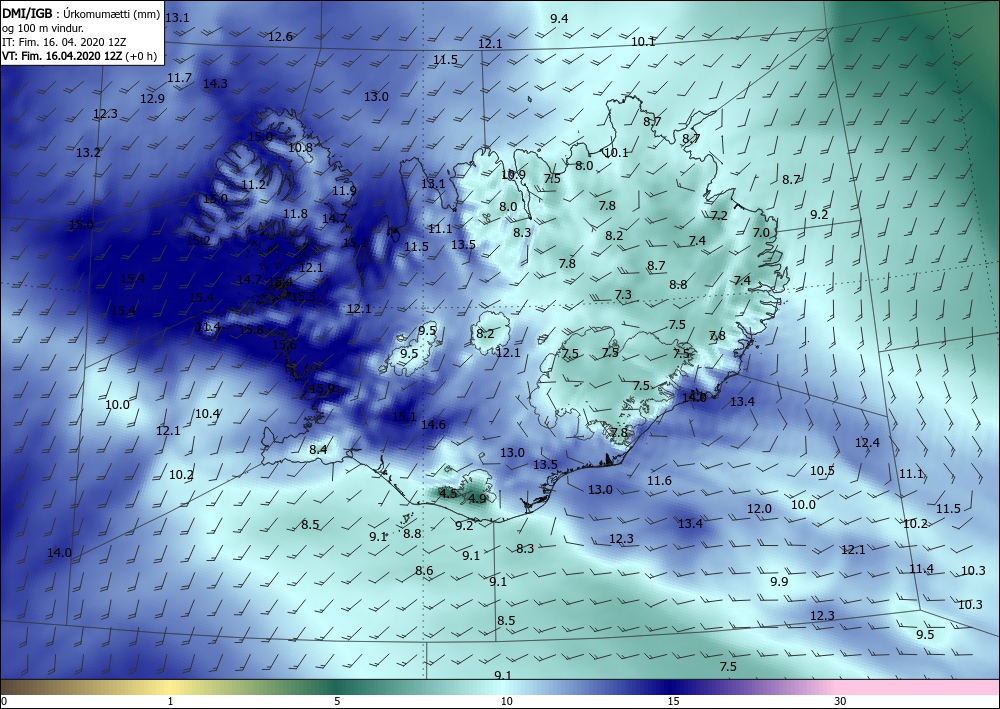
Task: Click the '11.7' map value
Action: (x=179, y=78)
